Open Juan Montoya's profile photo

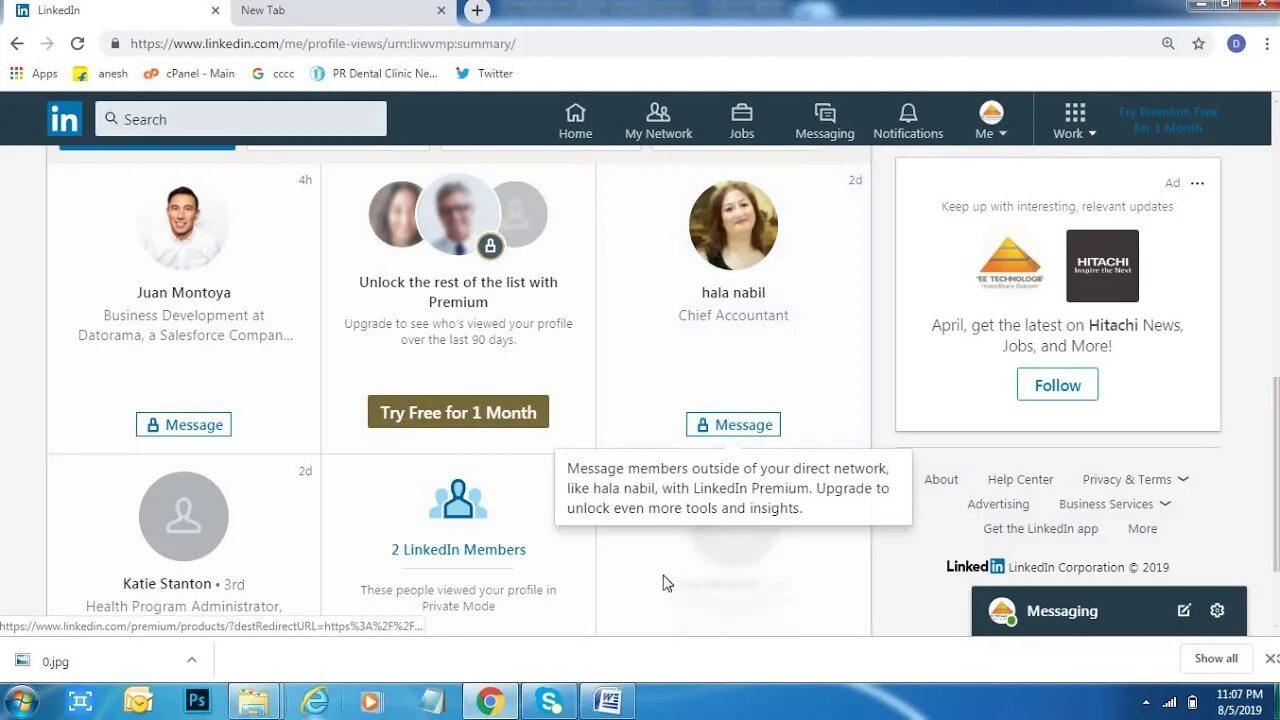click(x=183, y=226)
